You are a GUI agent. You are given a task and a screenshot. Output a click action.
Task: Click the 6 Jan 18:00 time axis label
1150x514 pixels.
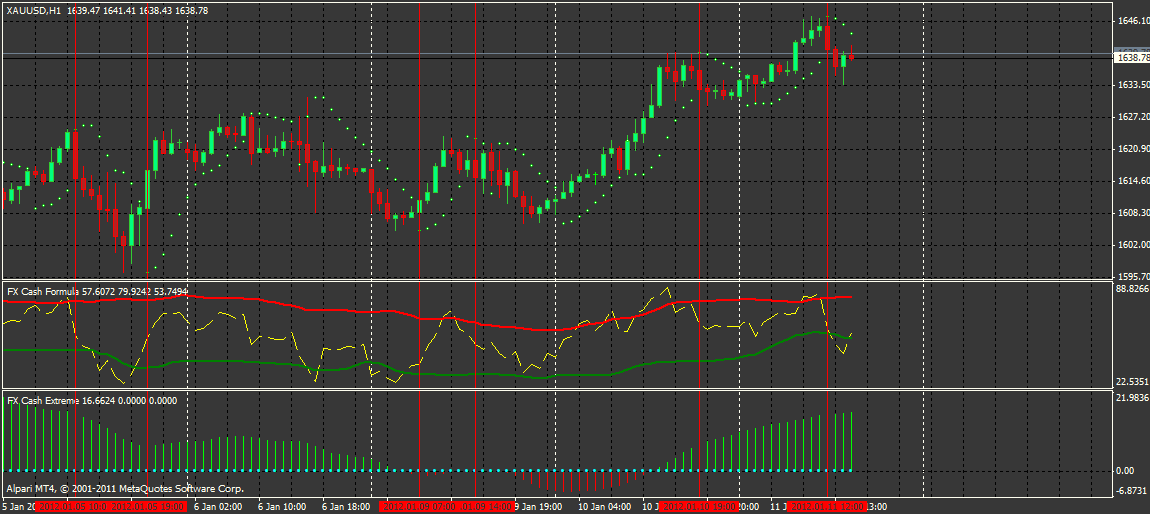pos(346,507)
